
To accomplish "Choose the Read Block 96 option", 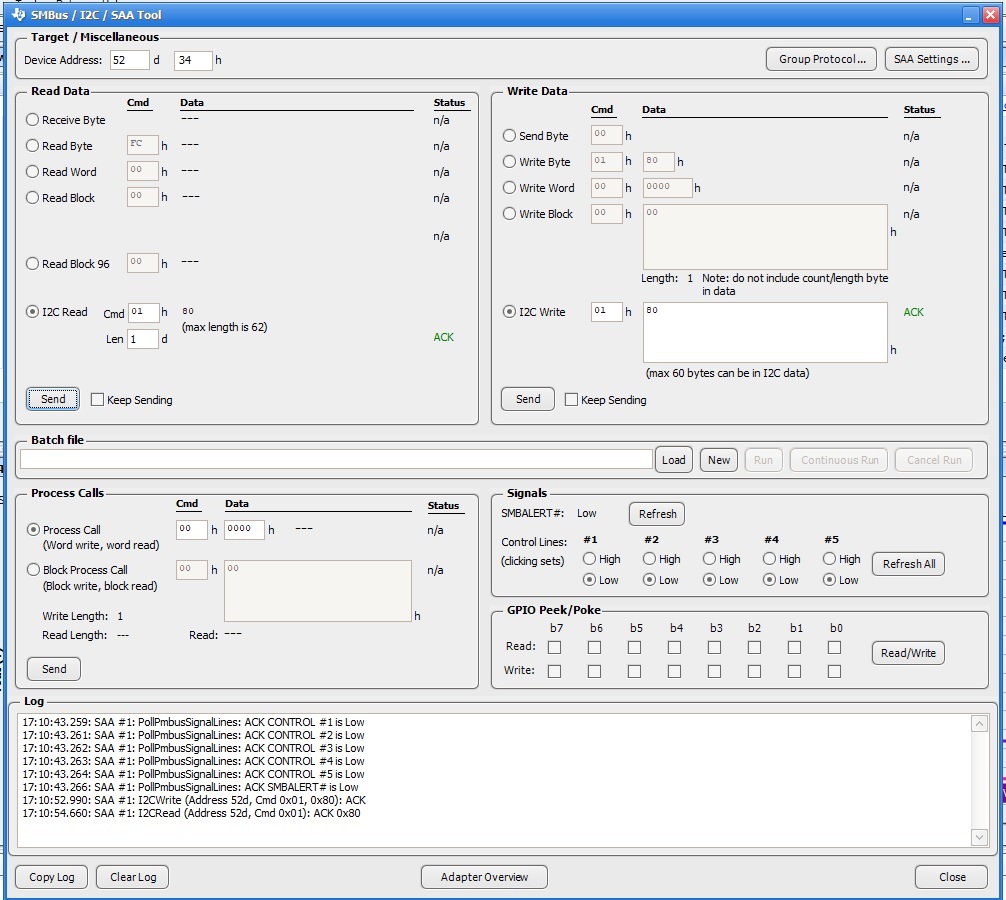I will 32,264.
